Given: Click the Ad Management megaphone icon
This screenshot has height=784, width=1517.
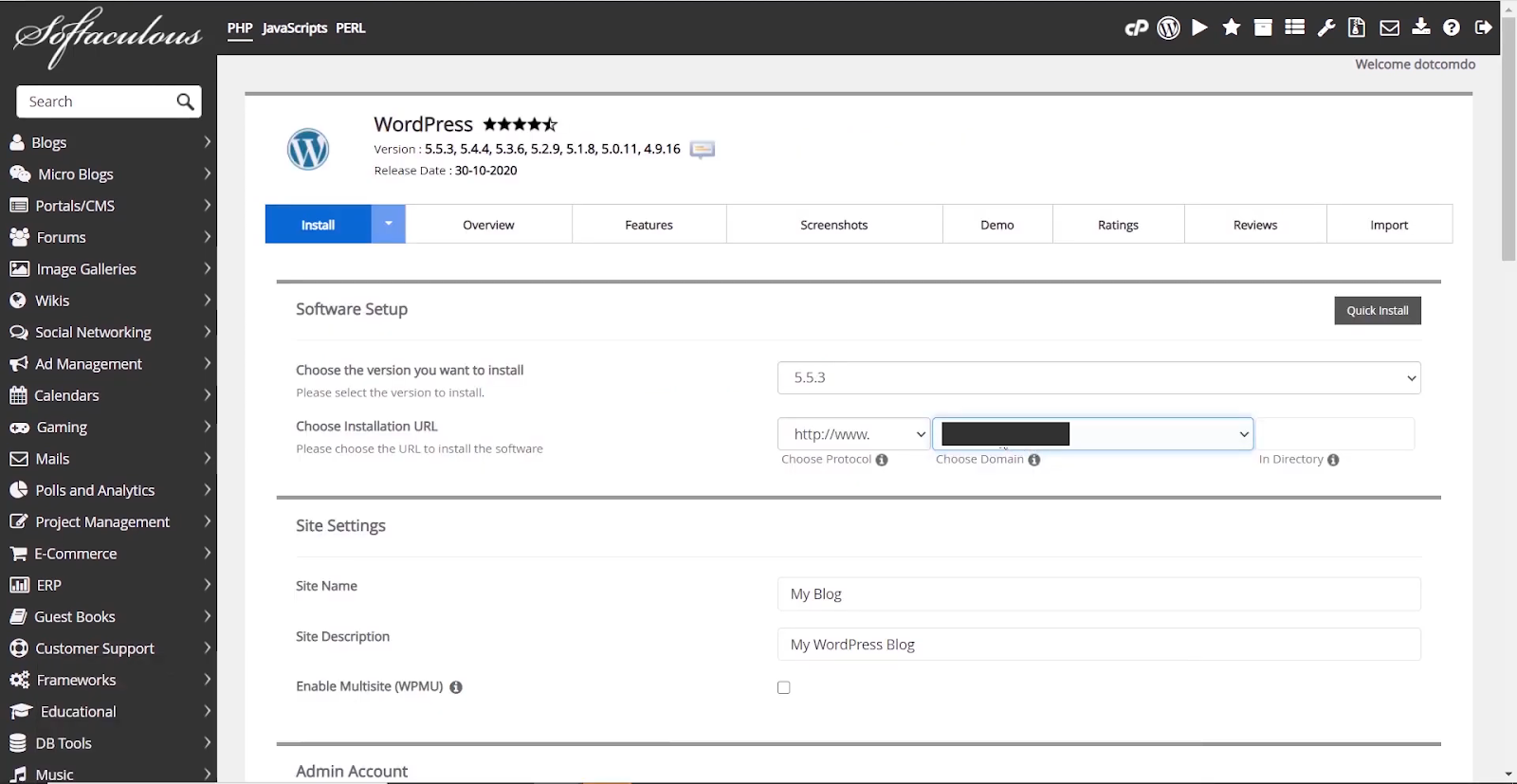Looking at the screenshot, I should (x=18, y=364).
